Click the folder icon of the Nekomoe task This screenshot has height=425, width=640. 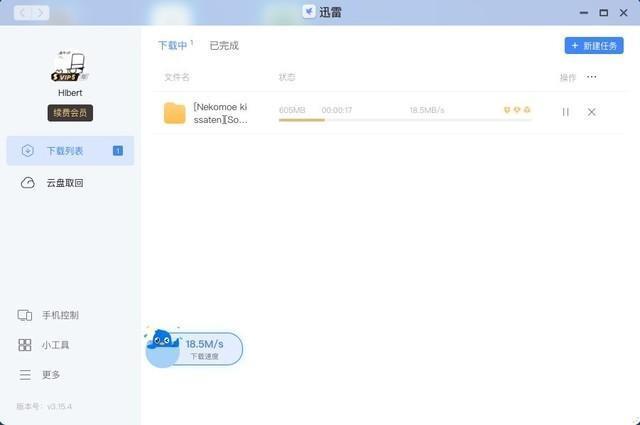coord(175,113)
